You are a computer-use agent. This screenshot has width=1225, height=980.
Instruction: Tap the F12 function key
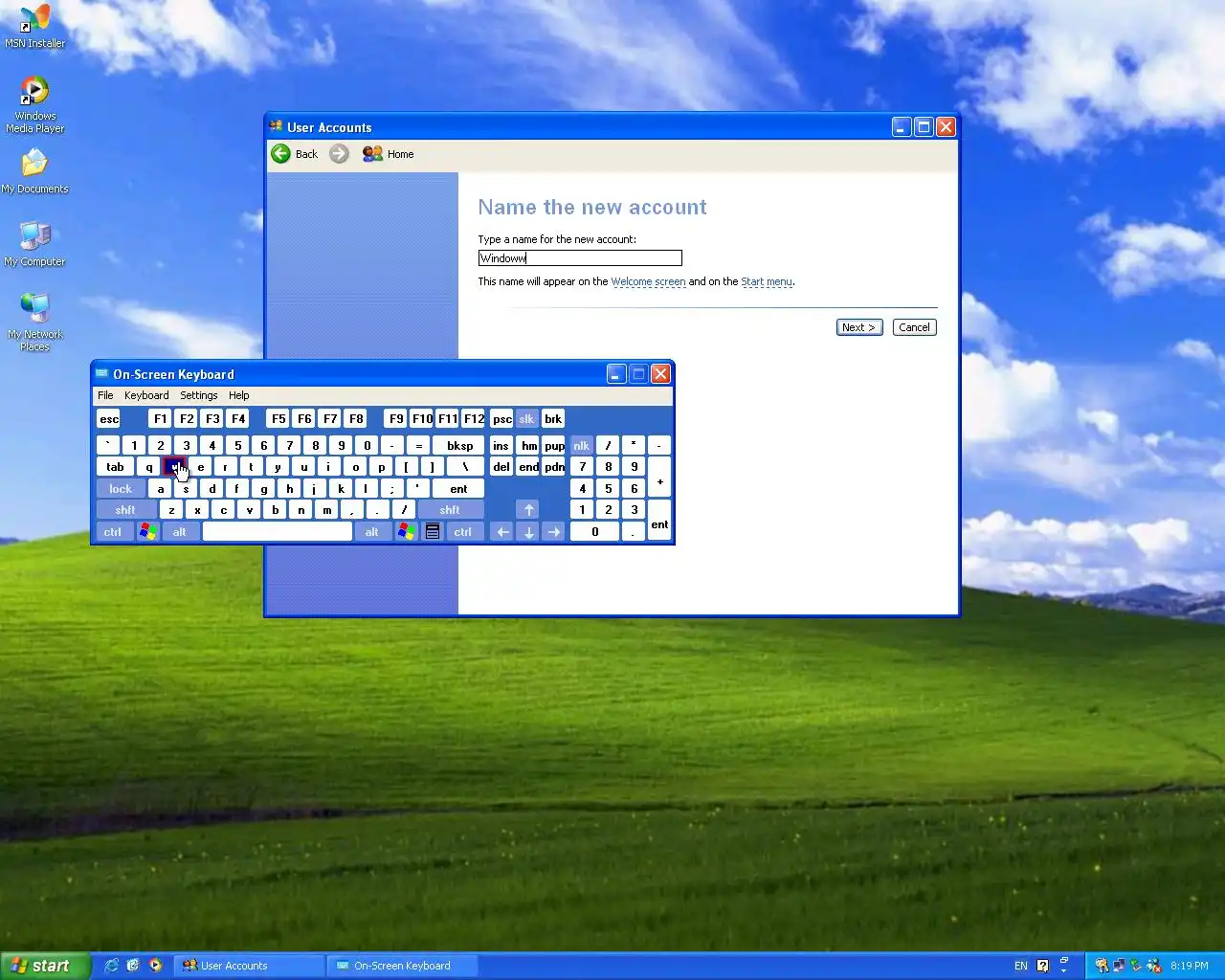coord(474,419)
